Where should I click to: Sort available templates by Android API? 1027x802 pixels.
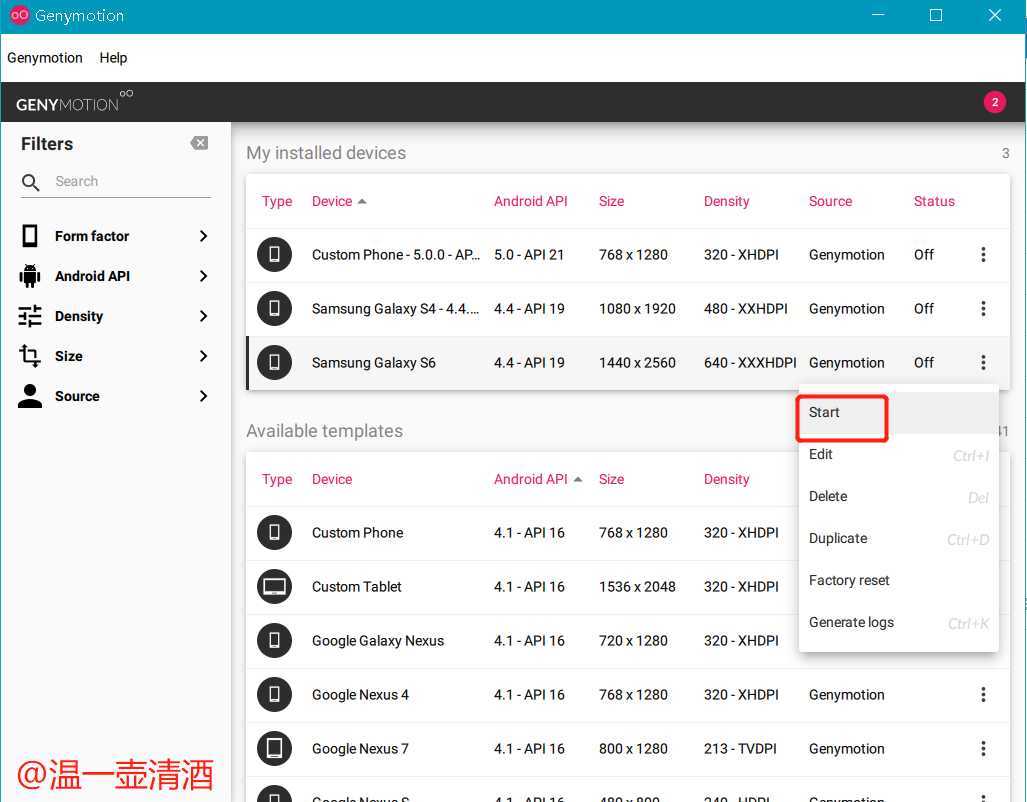pyautogui.click(x=538, y=479)
